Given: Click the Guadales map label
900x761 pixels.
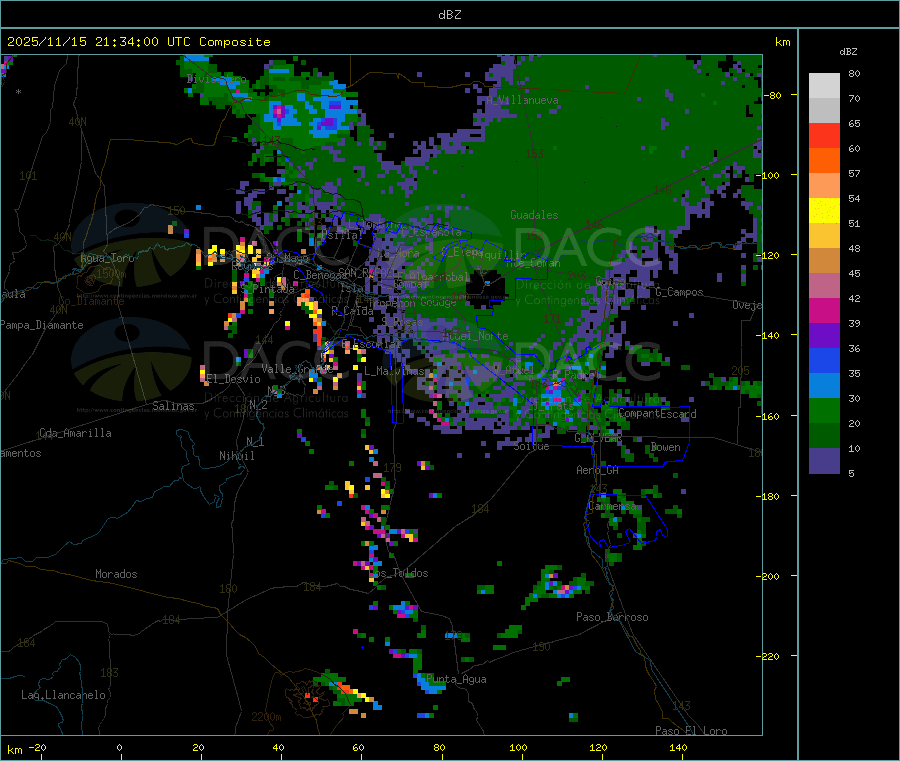Looking at the screenshot, I should coord(534,215).
